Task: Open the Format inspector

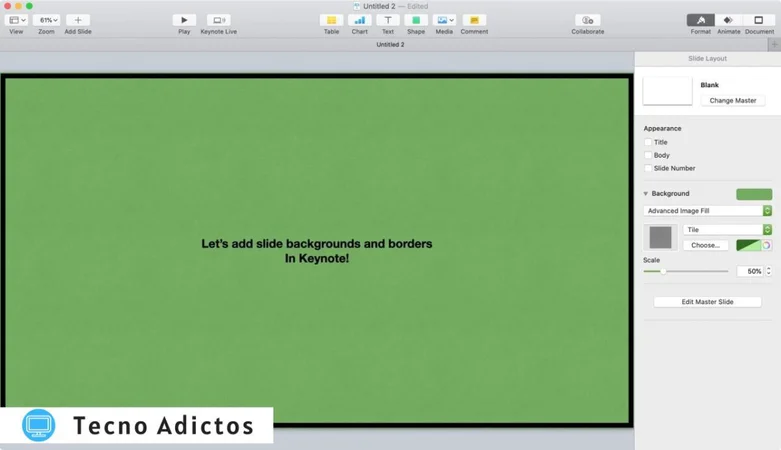Action: pyautogui.click(x=700, y=20)
